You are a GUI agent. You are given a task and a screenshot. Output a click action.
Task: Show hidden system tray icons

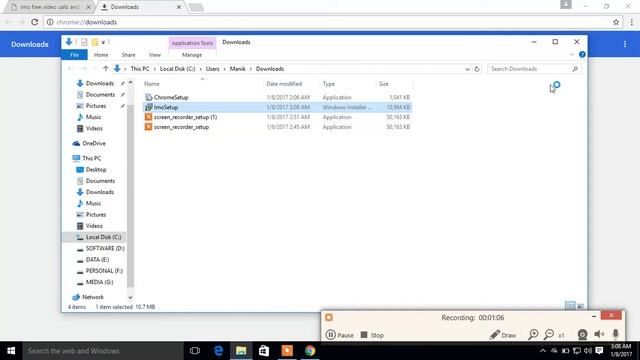543,351
